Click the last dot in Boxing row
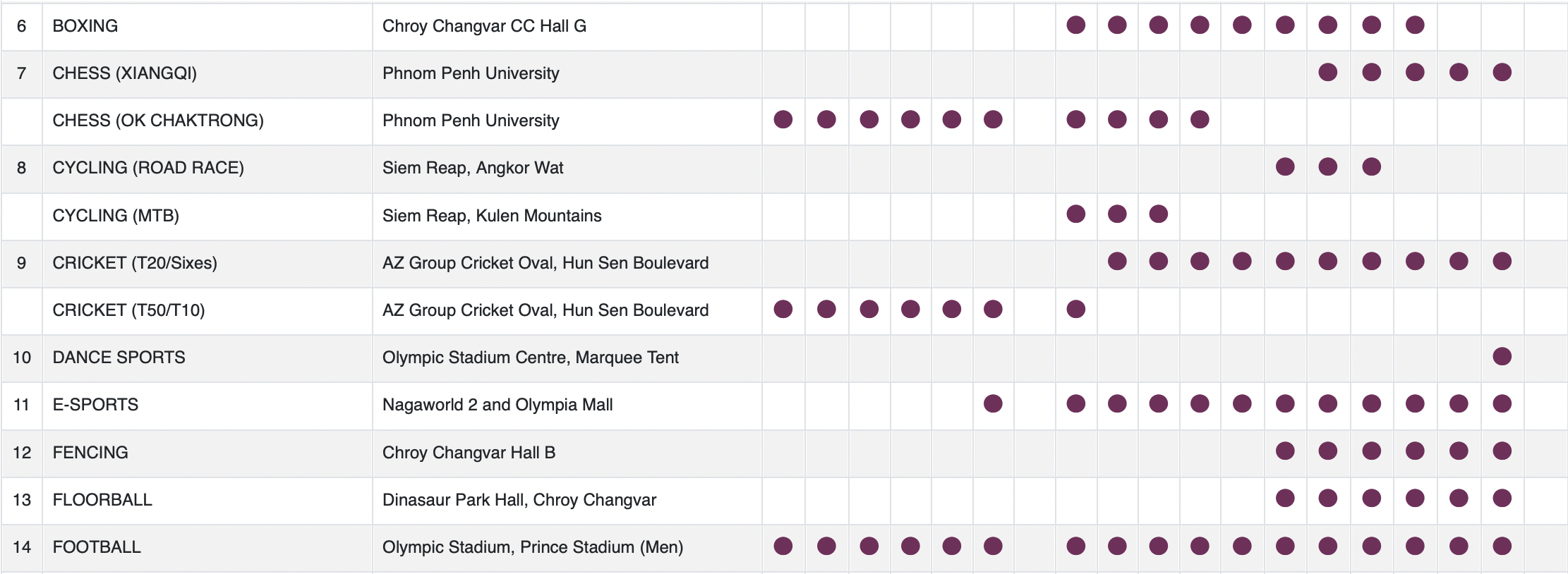The image size is (1568, 574). coord(1414,25)
